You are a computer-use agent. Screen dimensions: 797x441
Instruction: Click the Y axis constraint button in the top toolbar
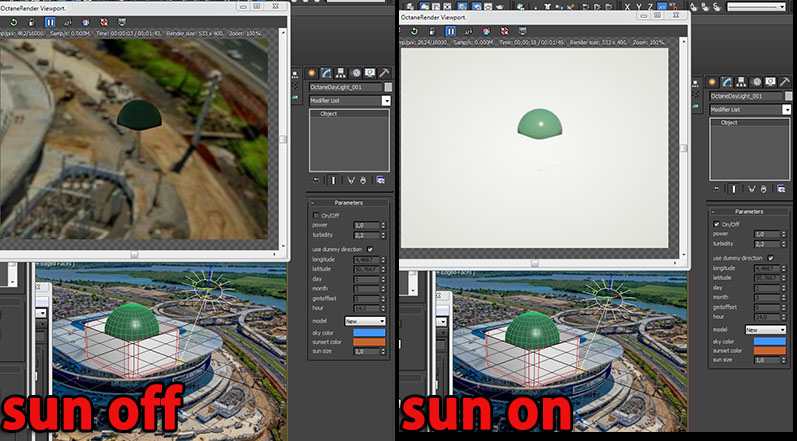(638, 7)
